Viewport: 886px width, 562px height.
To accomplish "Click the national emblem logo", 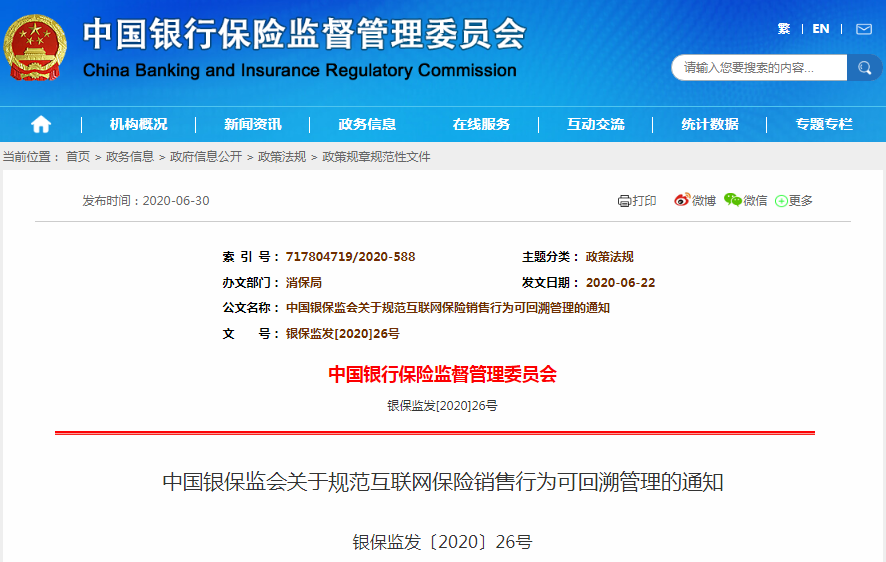I will (x=35, y=48).
